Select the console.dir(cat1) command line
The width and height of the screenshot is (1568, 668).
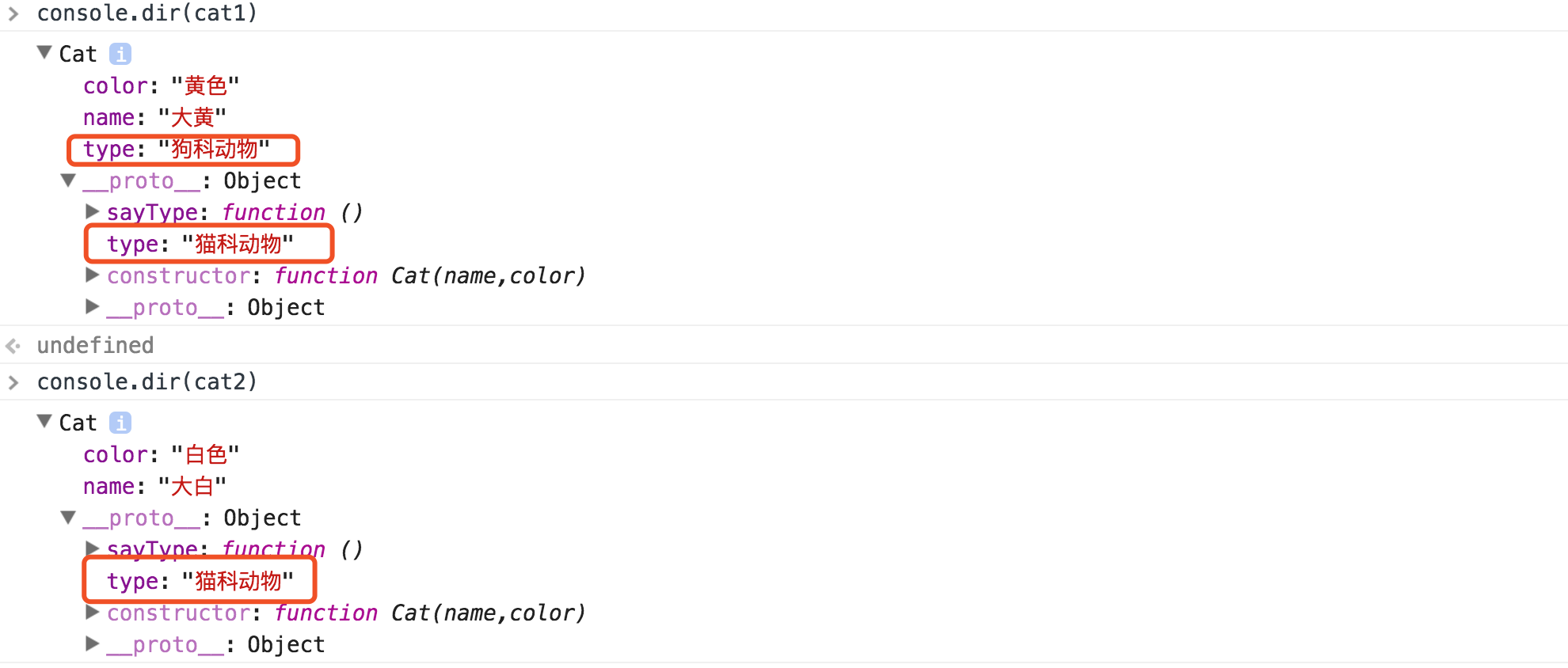pos(147,13)
